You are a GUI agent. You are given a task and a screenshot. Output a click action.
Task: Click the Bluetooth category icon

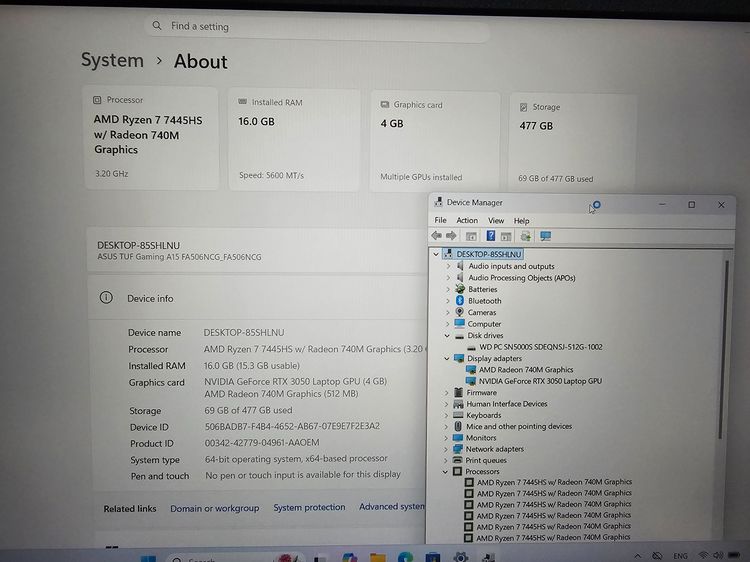pos(460,300)
